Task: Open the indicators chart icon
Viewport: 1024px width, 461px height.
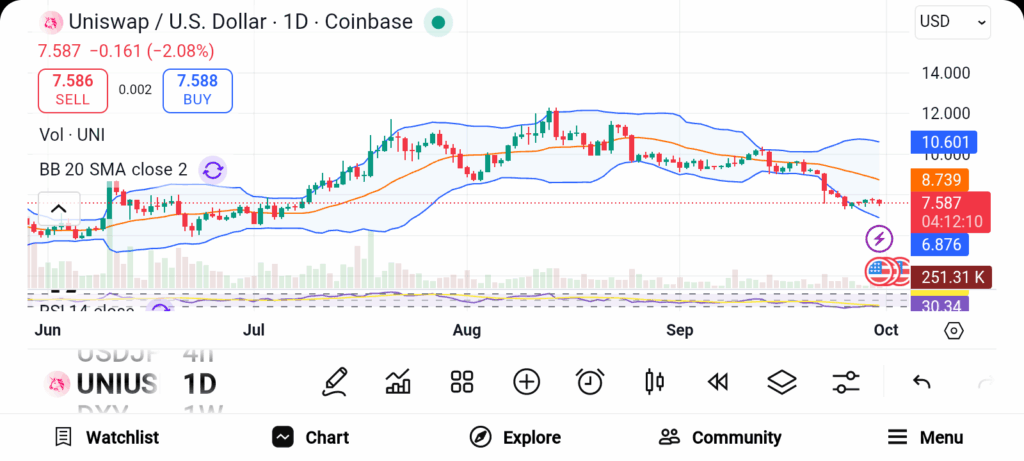Action: coord(399,381)
